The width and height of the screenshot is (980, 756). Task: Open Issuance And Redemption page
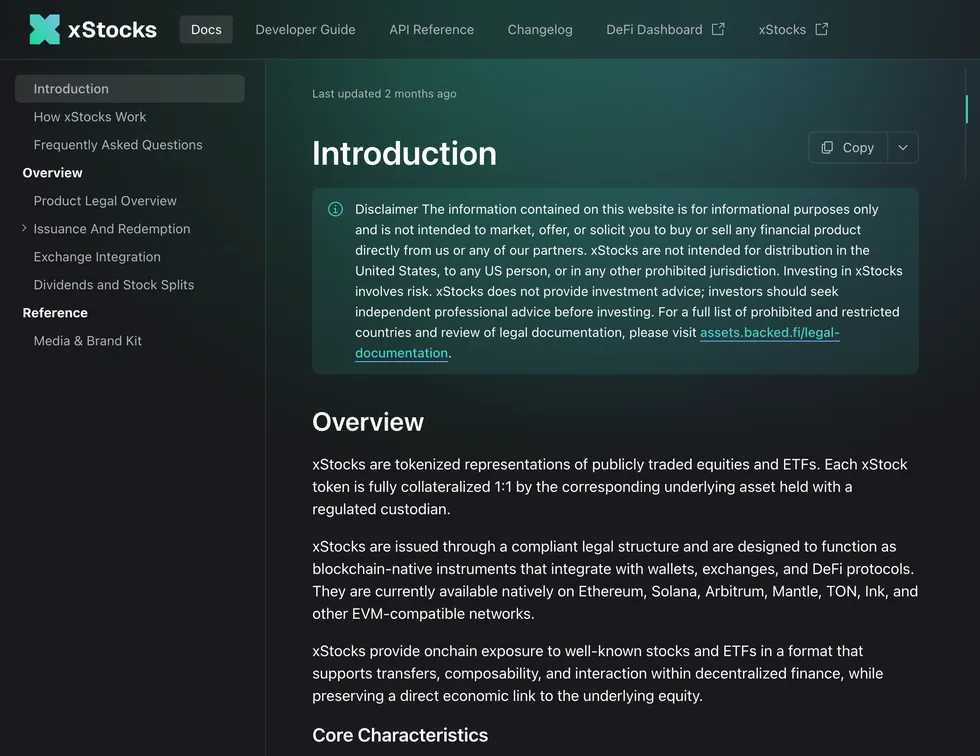pos(112,229)
